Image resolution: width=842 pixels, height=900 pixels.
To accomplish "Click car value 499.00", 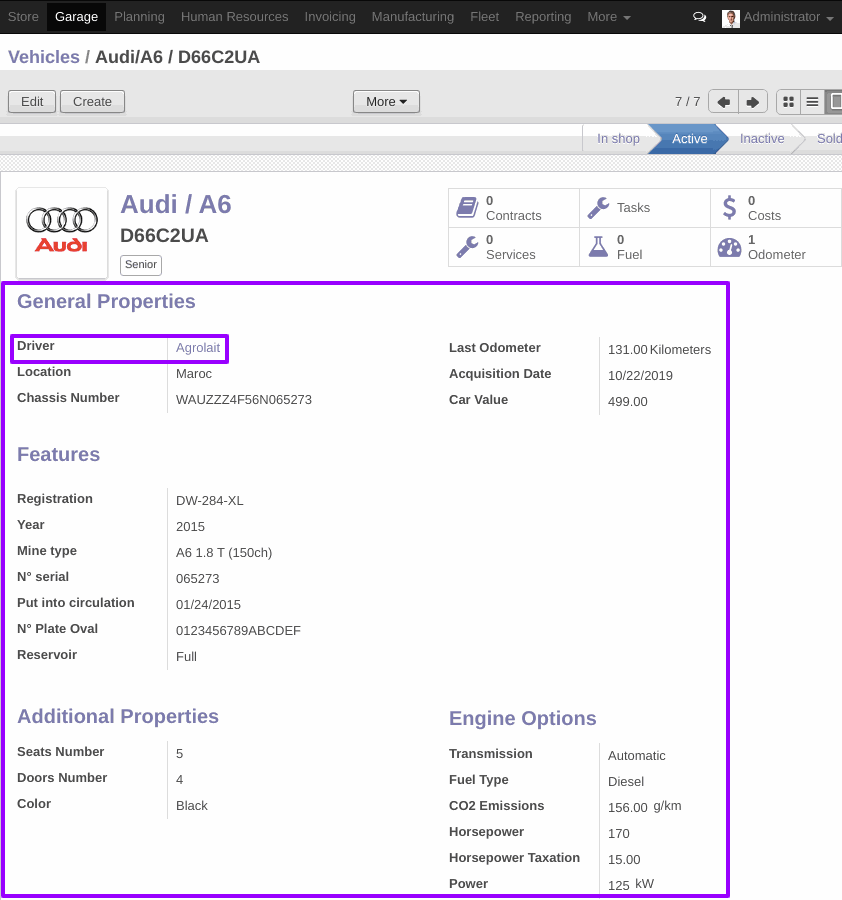I will (628, 402).
